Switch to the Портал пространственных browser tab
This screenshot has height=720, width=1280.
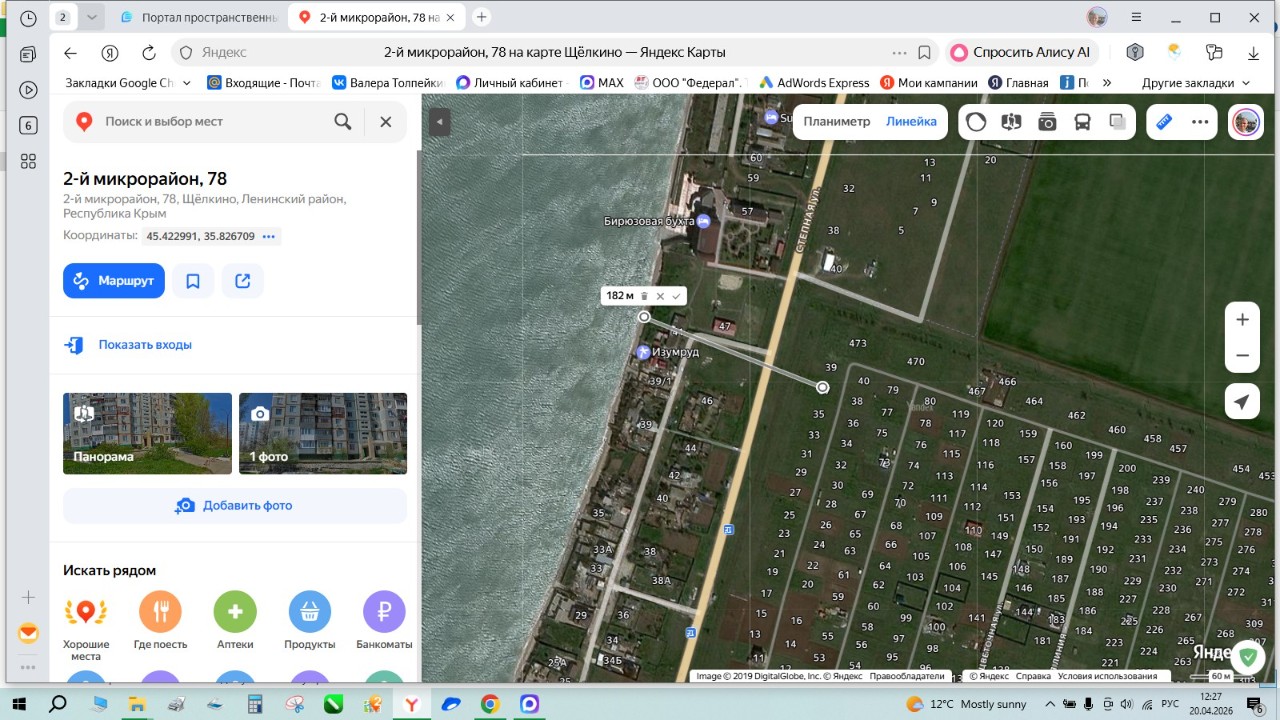(198, 17)
